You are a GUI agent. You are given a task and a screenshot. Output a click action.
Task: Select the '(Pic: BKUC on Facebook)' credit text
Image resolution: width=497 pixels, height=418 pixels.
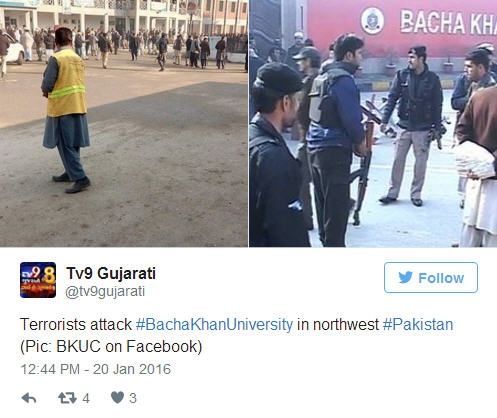coord(111,347)
